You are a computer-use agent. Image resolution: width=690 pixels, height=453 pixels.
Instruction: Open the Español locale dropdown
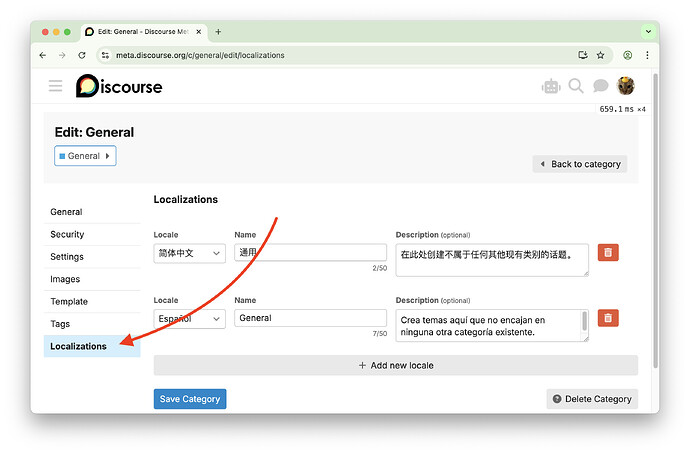(x=189, y=319)
